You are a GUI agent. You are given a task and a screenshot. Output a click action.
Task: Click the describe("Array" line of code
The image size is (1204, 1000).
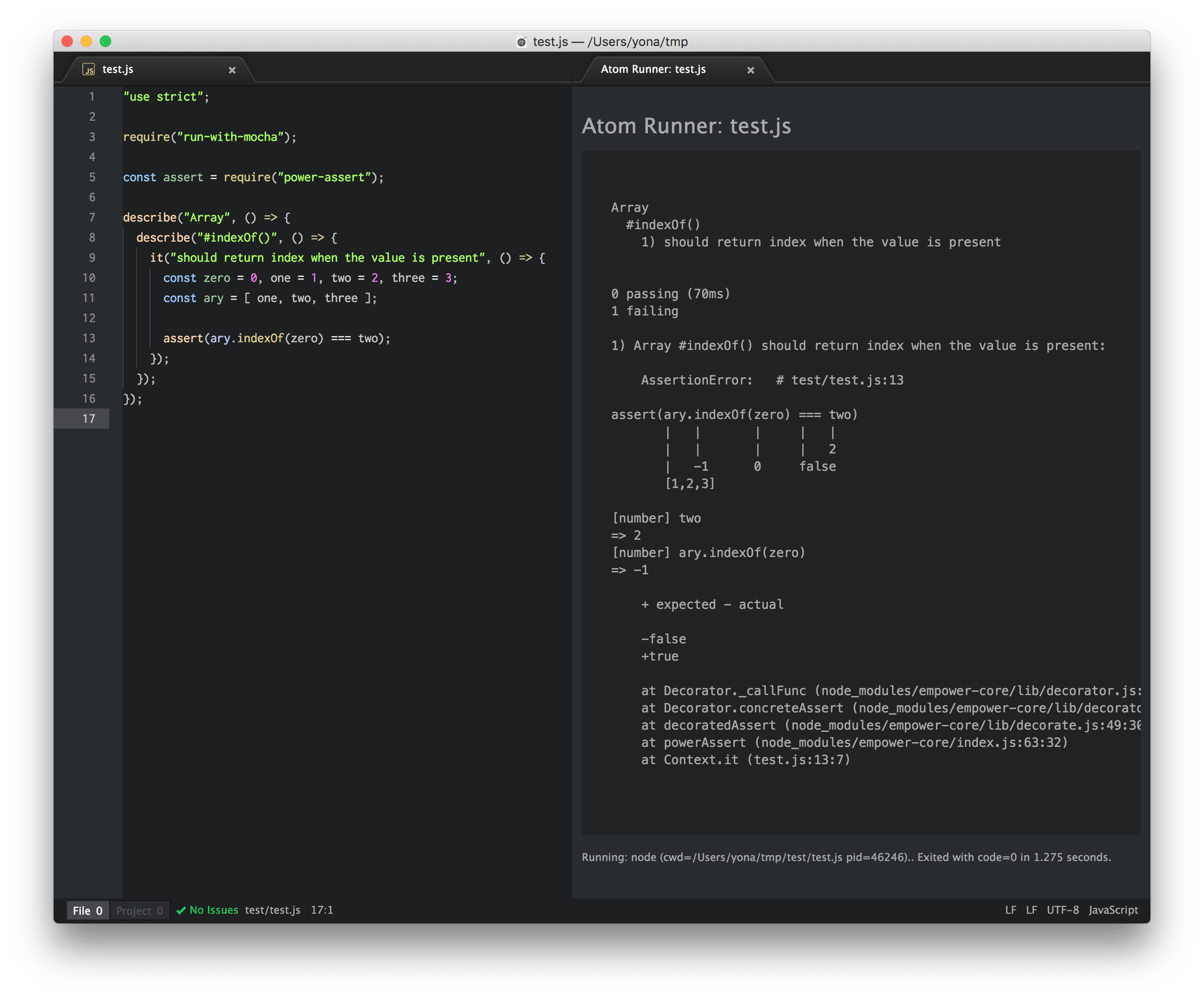207,217
